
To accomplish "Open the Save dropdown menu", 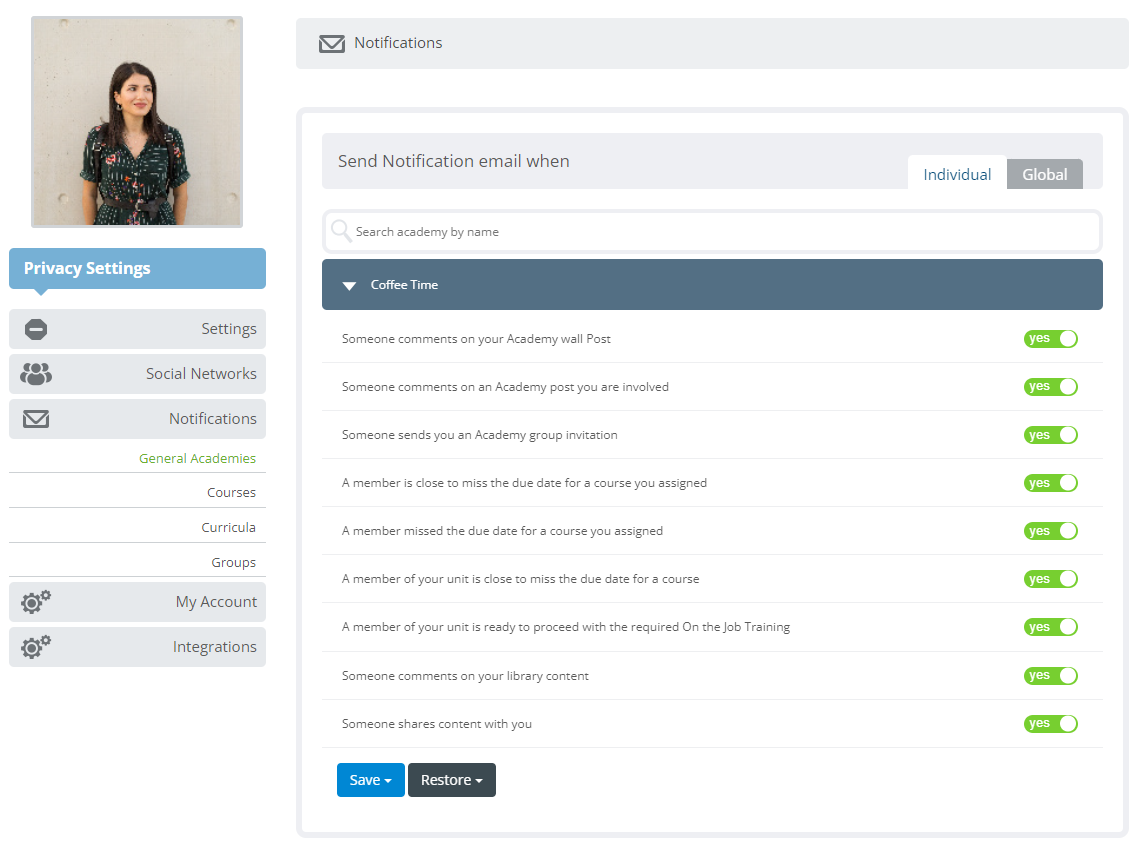I will click(x=370, y=780).
